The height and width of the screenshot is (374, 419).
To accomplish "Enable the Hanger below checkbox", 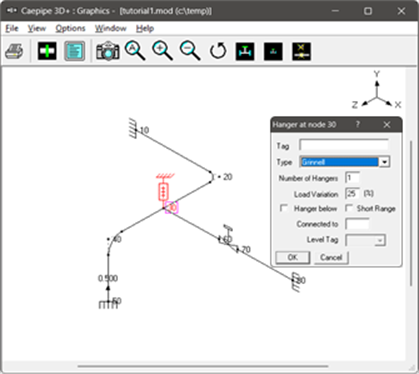I will pos(284,208).
